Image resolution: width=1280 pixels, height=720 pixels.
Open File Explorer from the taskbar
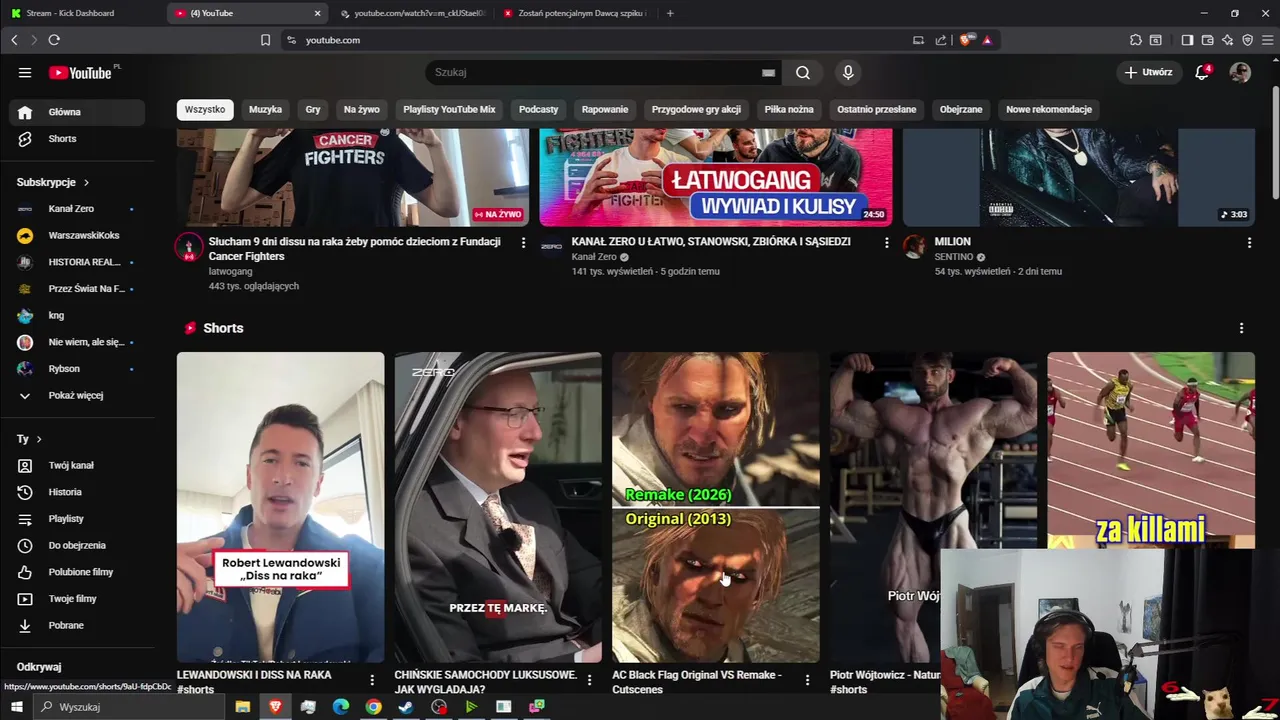click(x=242, y=707)
